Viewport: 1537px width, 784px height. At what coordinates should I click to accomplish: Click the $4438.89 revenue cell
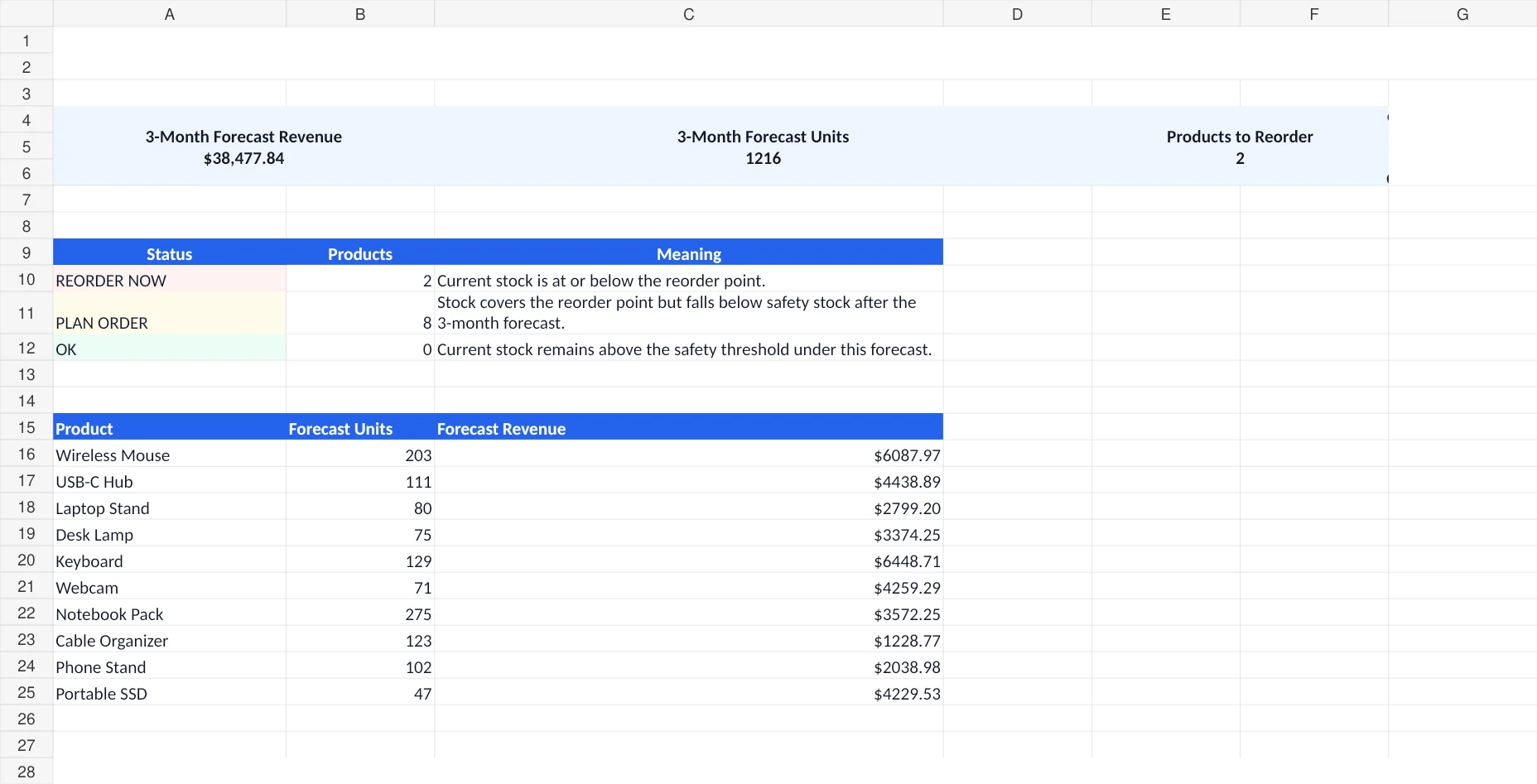(x=688, y=480)
